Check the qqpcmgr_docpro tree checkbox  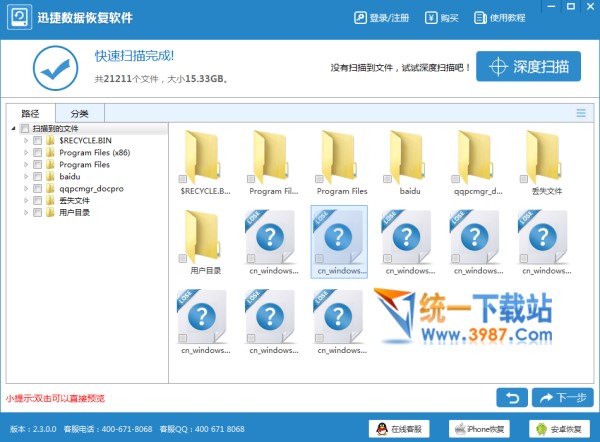point(38,188)
